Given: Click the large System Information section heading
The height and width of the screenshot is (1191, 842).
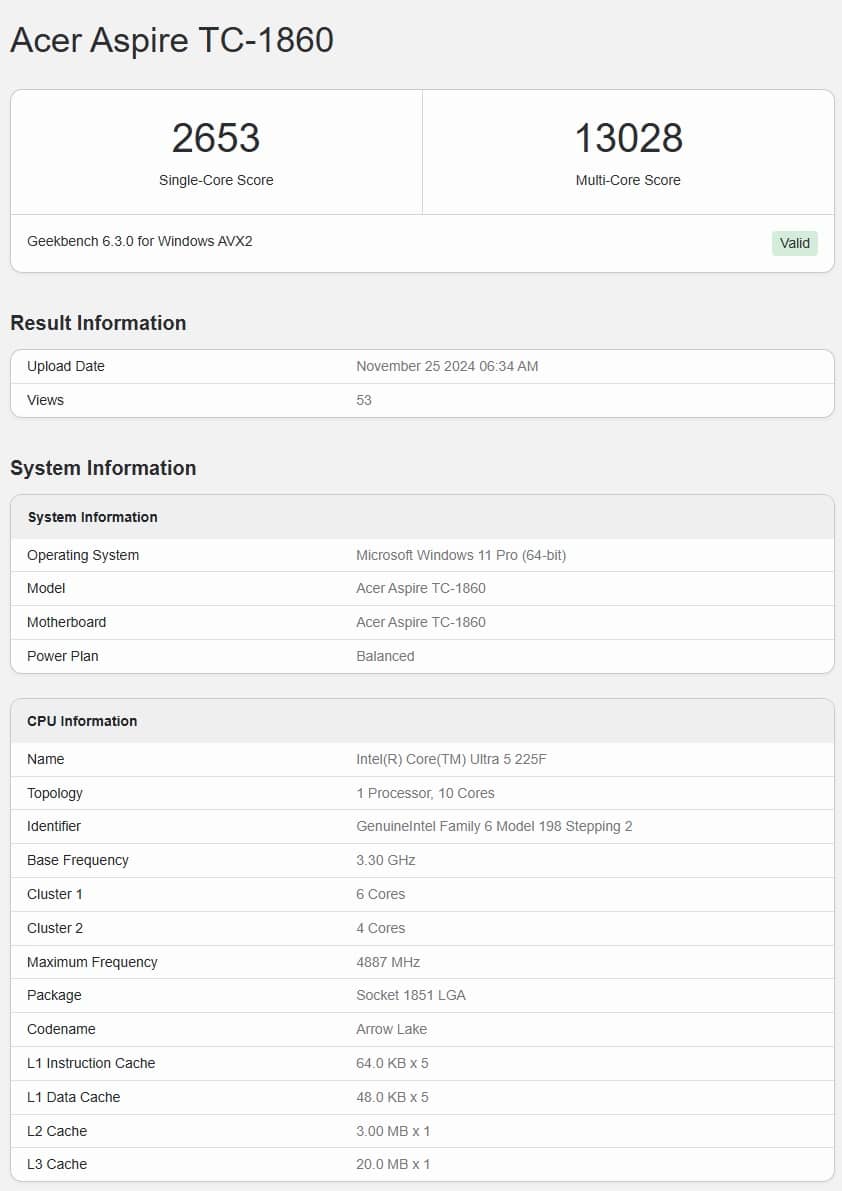Looking at the screenshot, I should [103, 468].
